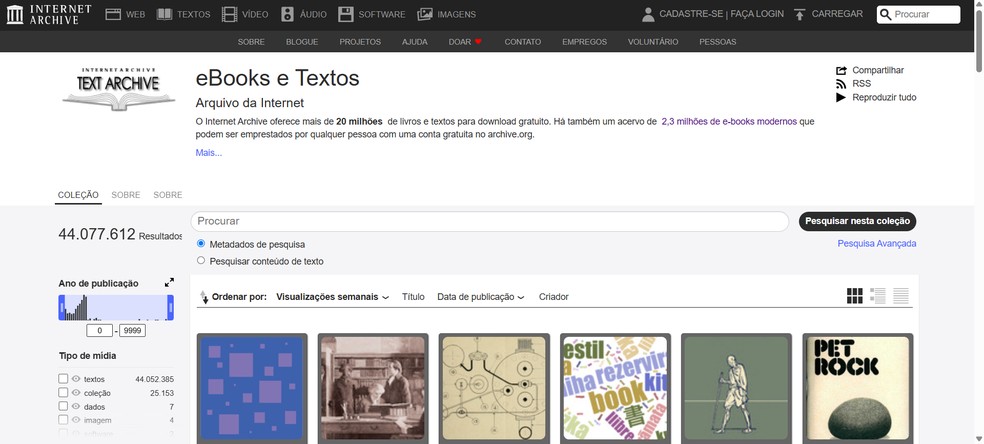984x444 pixels.
Task: Expand the year histogram fullscreen icon
Action: tap(169, 283)
